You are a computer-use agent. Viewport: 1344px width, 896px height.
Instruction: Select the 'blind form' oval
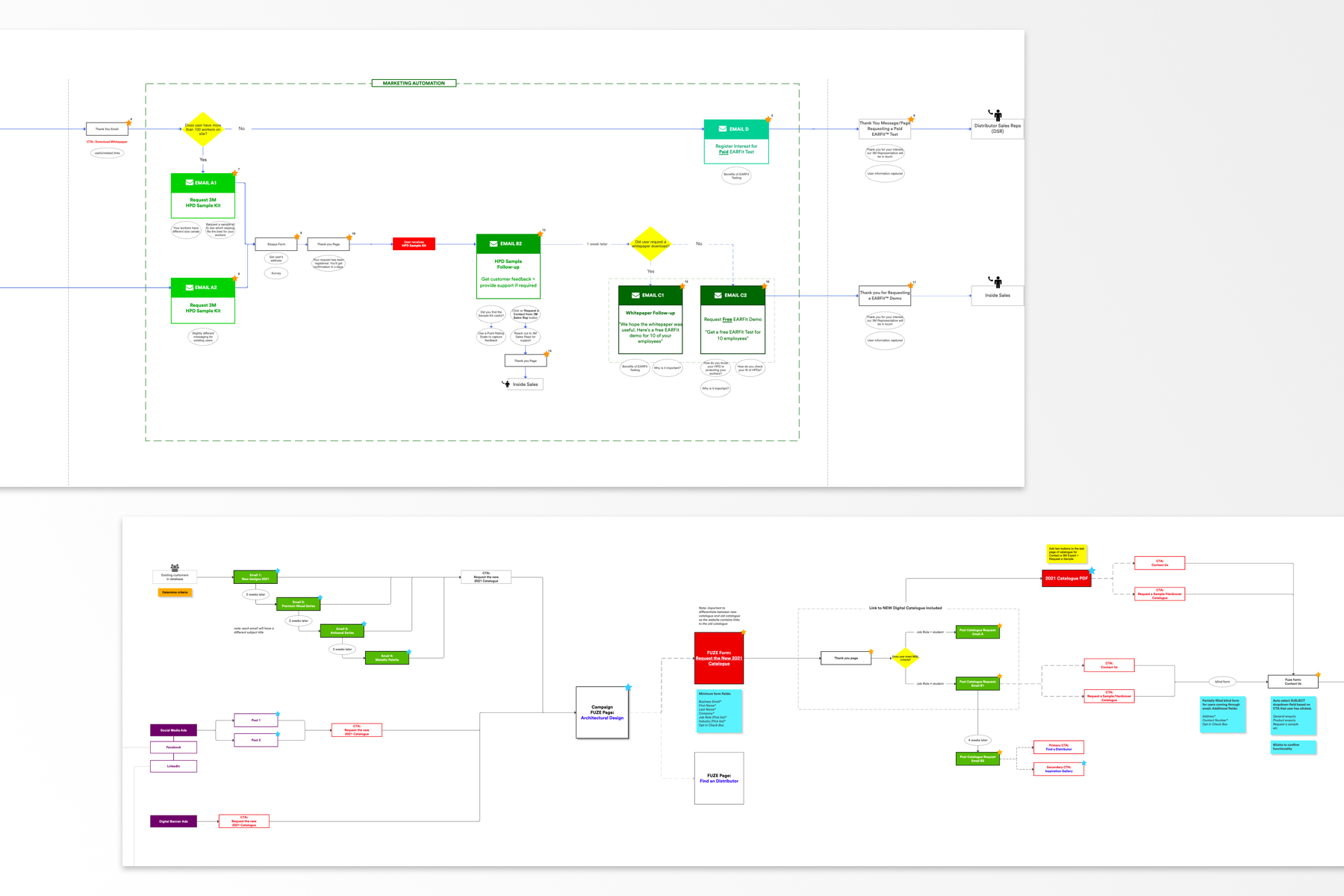(x=1222, y=681)
